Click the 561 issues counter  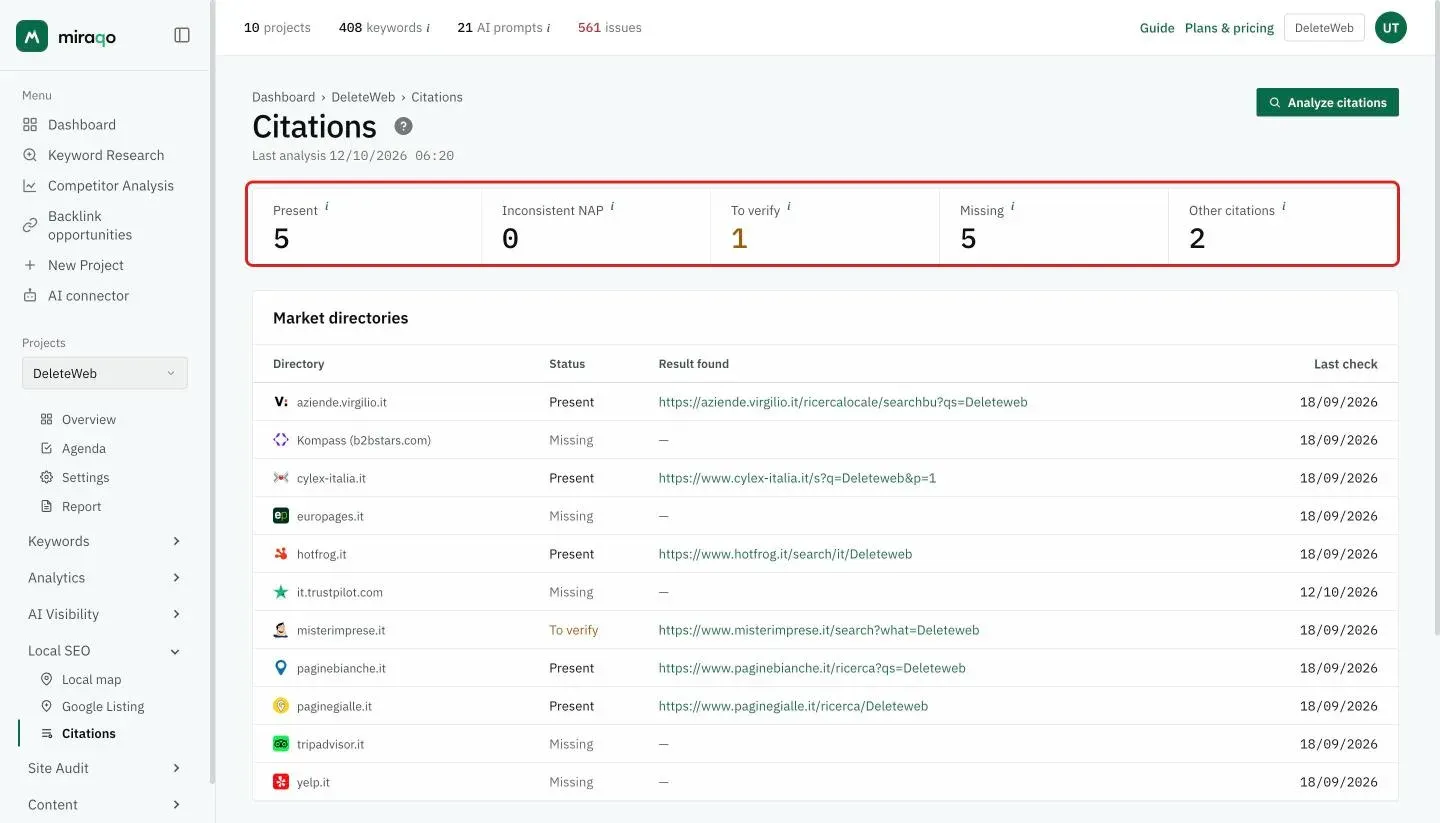point(610,28)
